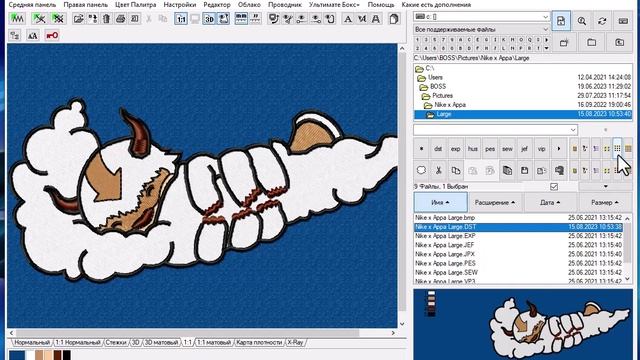Image resolution: width=640 pixels, height=360 pixels.
Task: Click the copy files icon in file panel
Action: [x=456, y=170]
